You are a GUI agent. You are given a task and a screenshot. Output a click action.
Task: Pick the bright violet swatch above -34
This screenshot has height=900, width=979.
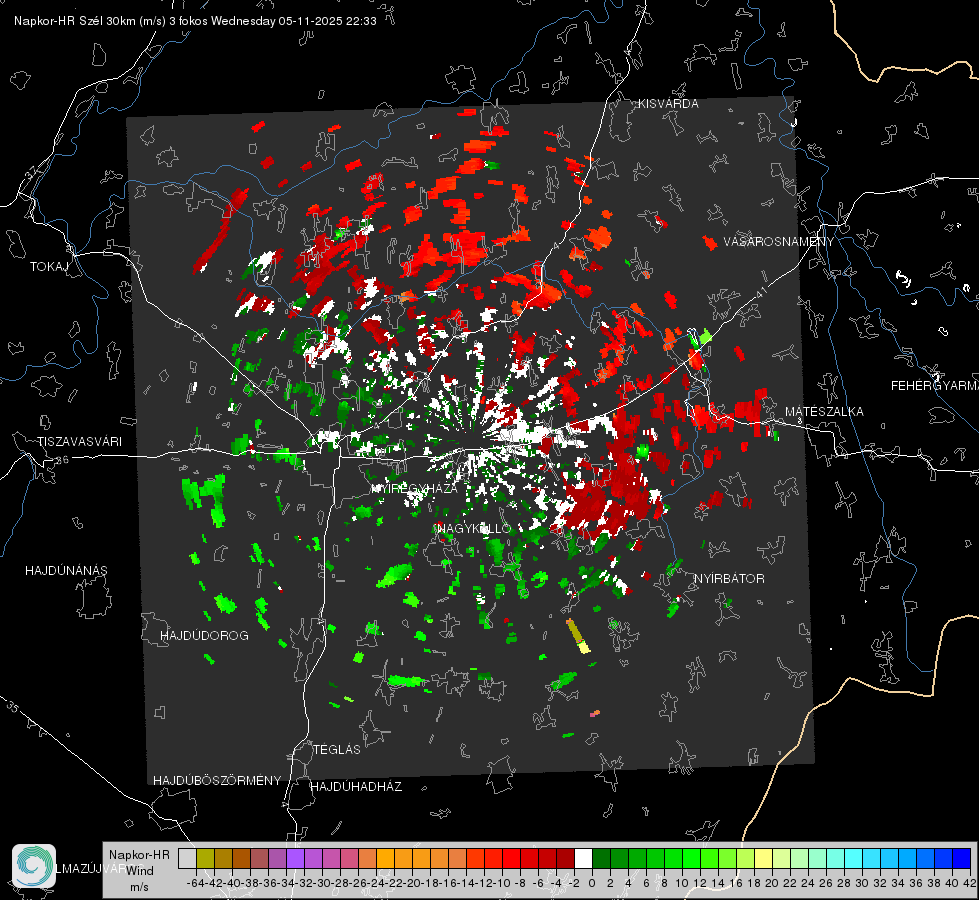pos(295,858)
